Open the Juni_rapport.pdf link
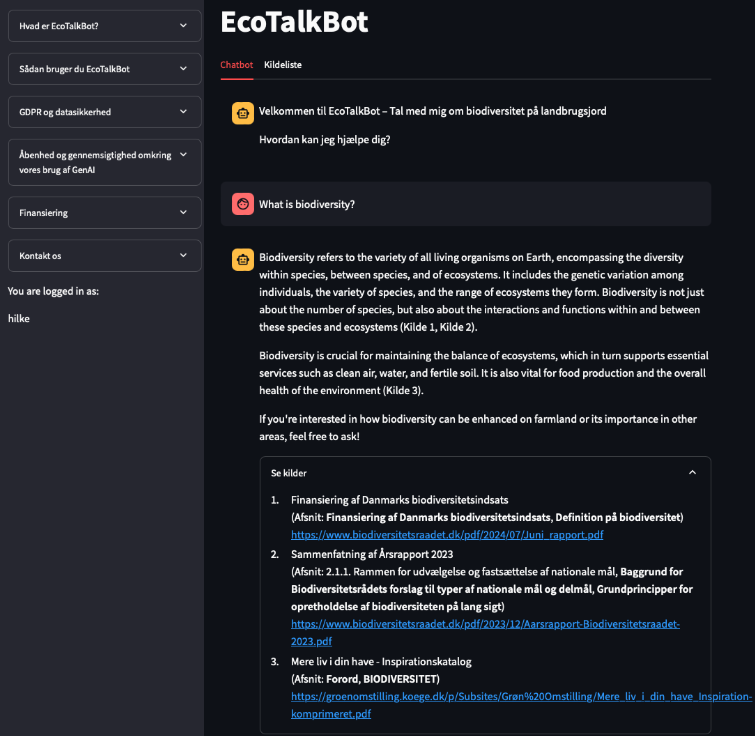 click(447, 535)
